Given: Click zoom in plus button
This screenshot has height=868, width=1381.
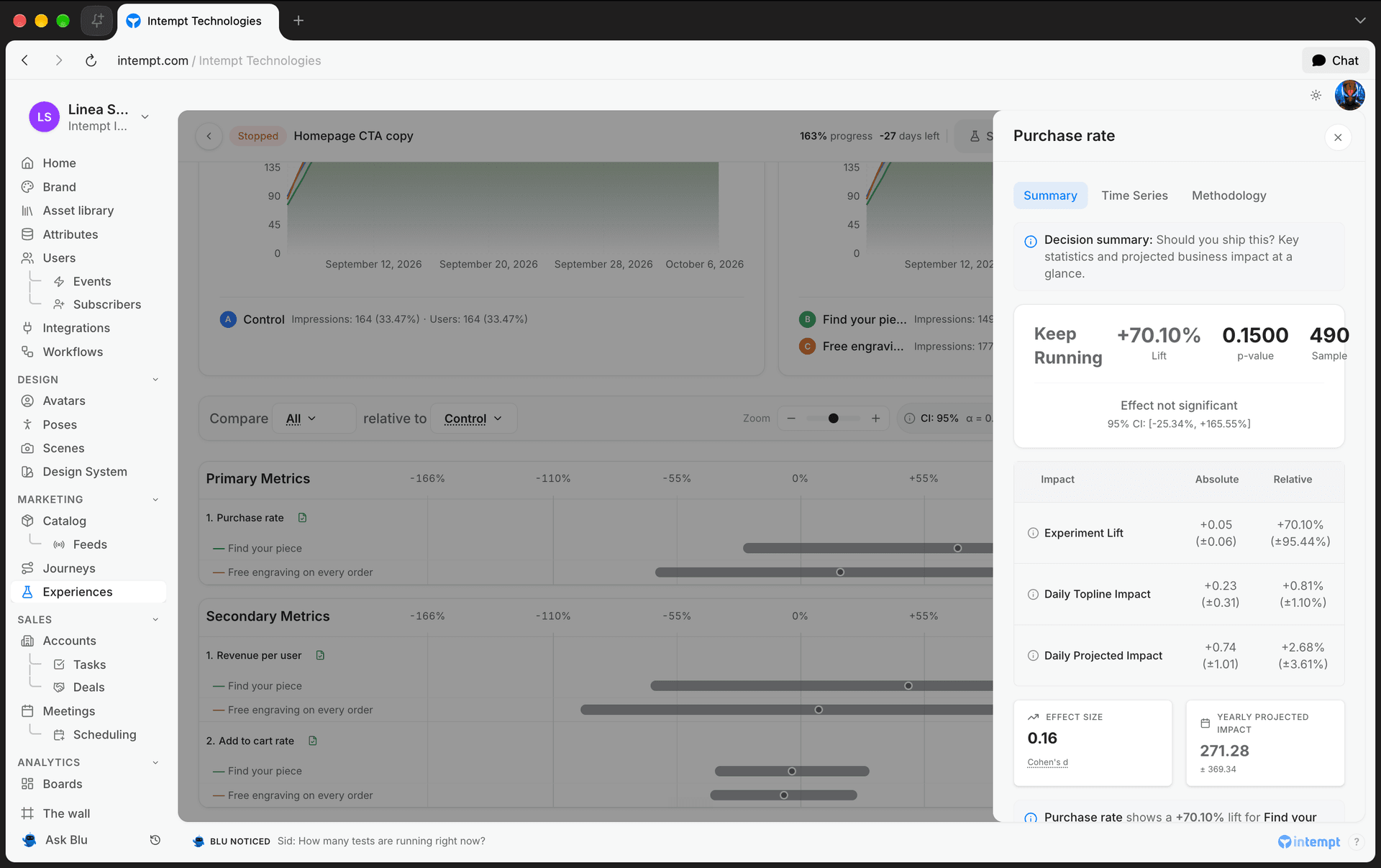Looking at the screenshot, I should (x=875, y=419).
